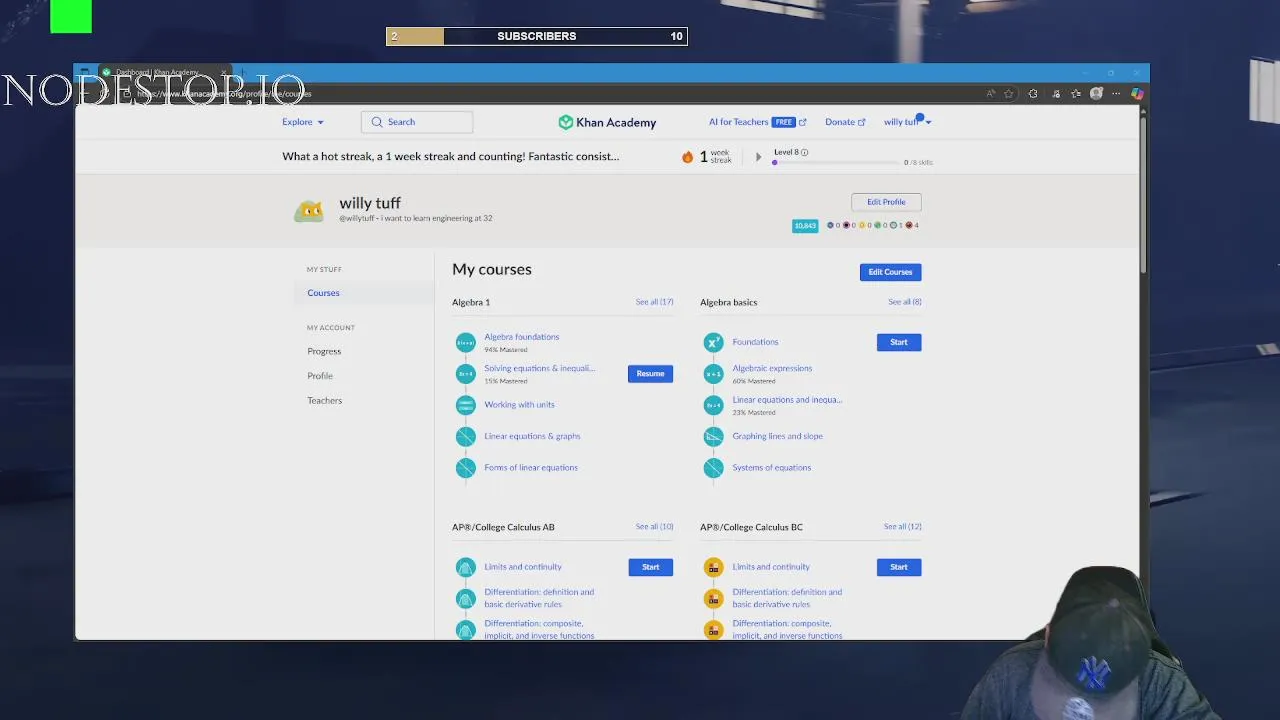The width and height of the screenshot is (1280, 720).
Task: Open Profile in the sidebar
Action: pyautogui.click(x=320, y=376)
